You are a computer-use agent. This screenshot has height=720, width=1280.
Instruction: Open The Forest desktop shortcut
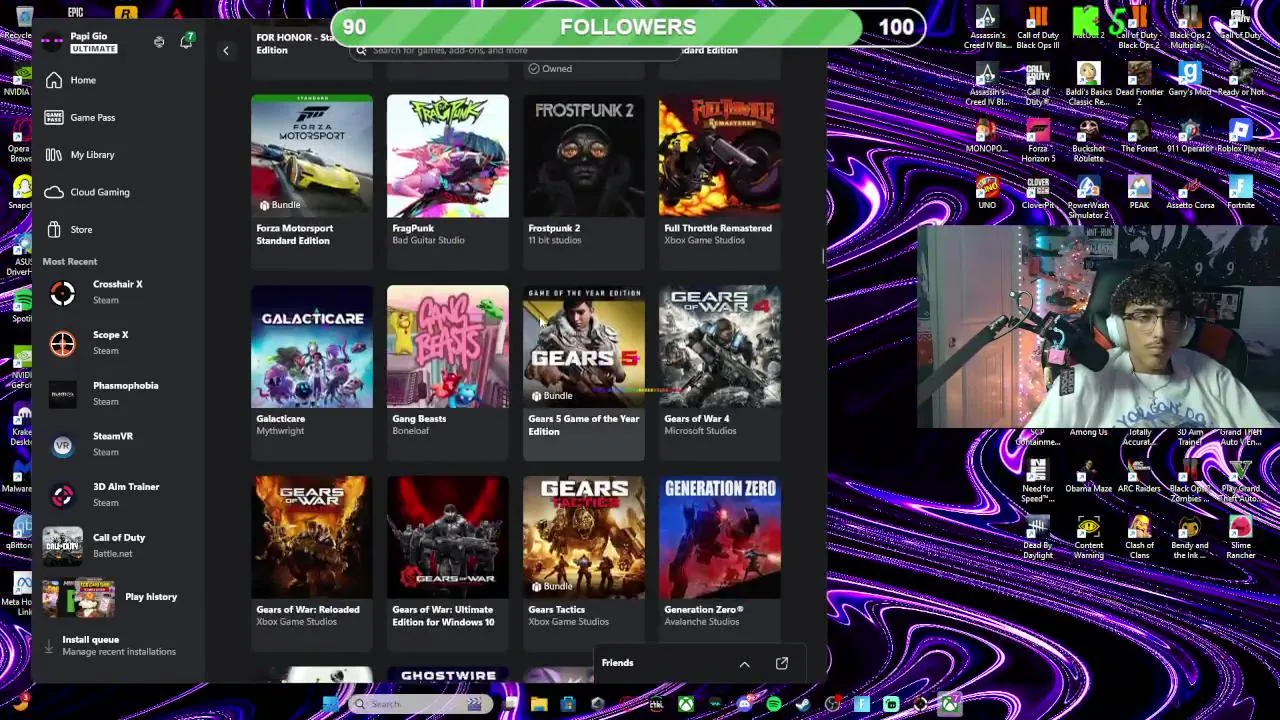pos(1139,136)
